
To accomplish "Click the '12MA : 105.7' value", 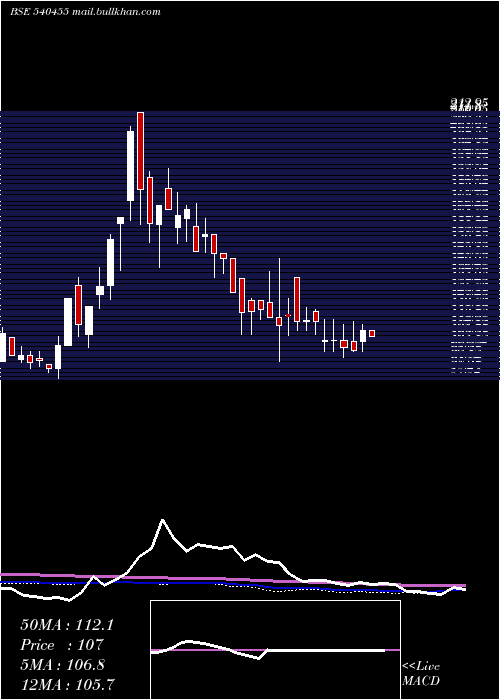I will click(x=67, y=684).
